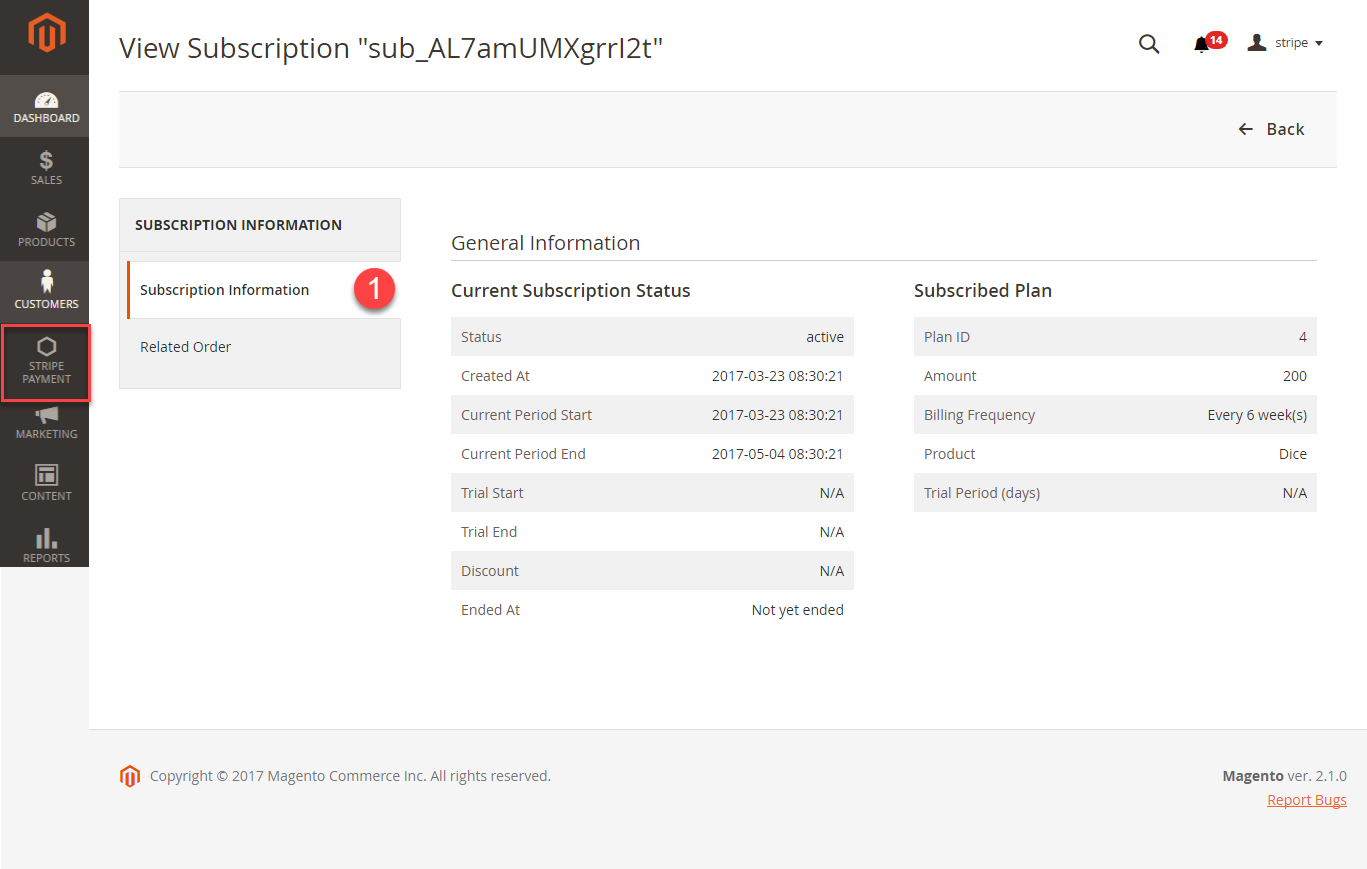The height and width of the screenshot is (869, 1367).
Task: Click the Report Bugs link
Action: [1306, 800]
